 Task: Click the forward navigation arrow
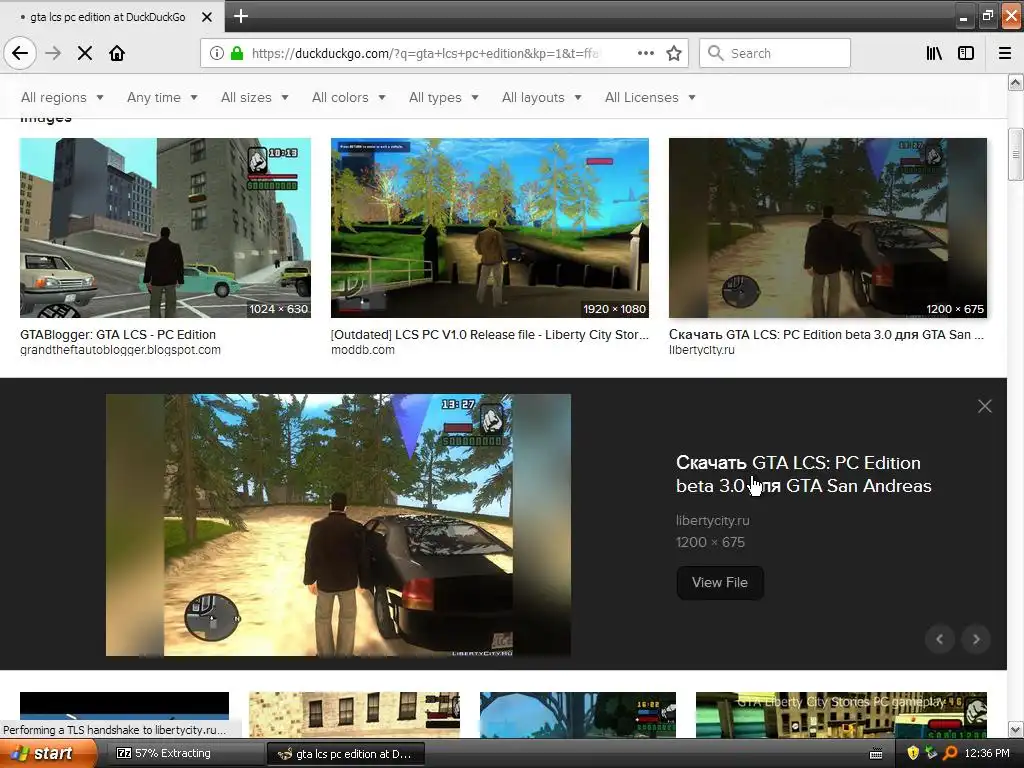pos(53,53)
